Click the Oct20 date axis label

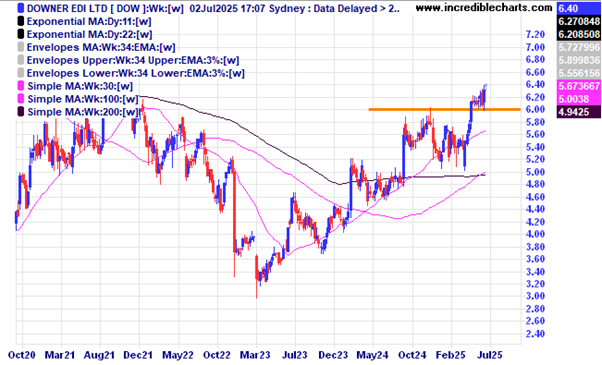pyautogui.click(x=22, y=355)
